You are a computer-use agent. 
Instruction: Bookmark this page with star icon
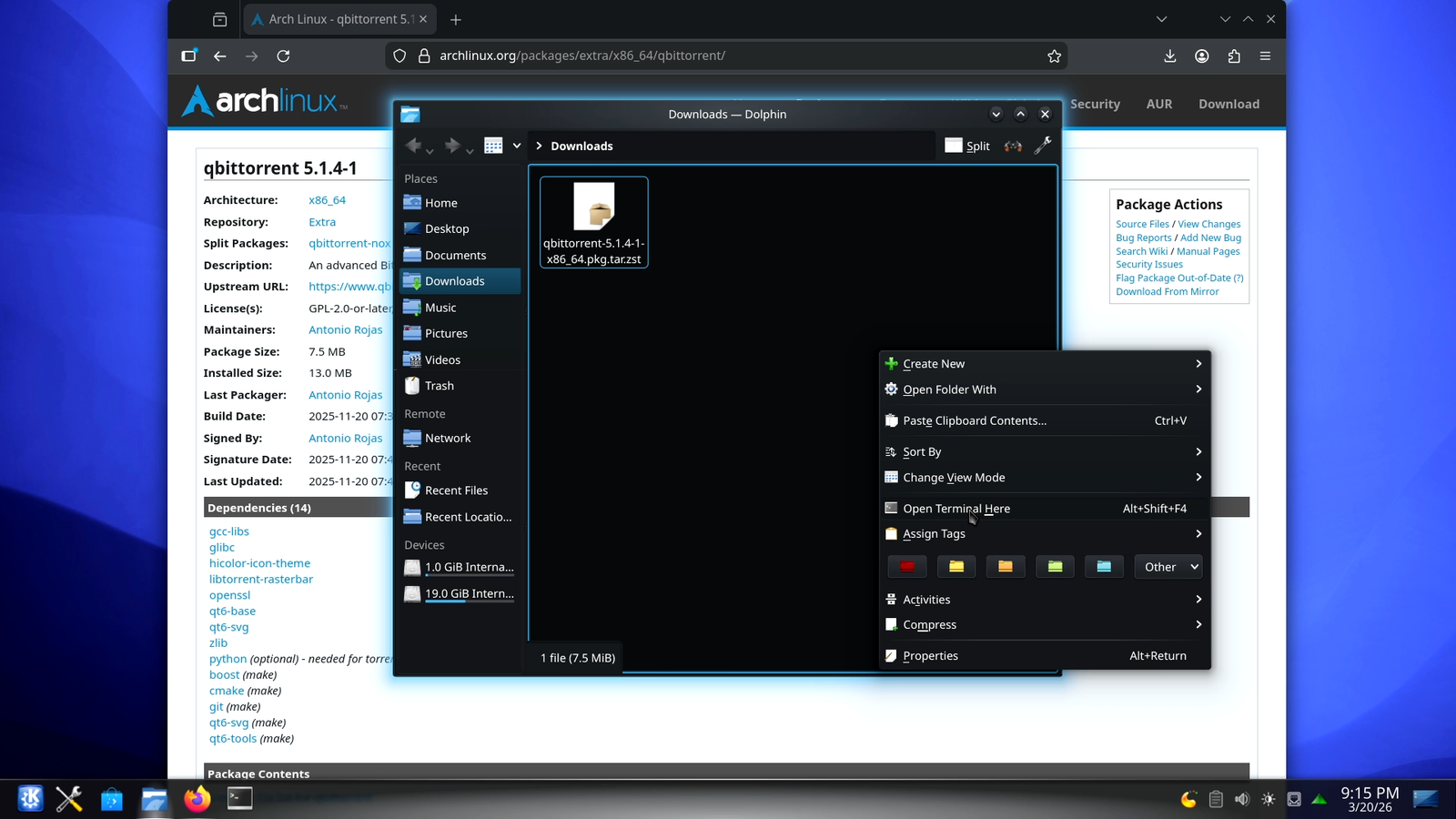(x=1054, y=56)
